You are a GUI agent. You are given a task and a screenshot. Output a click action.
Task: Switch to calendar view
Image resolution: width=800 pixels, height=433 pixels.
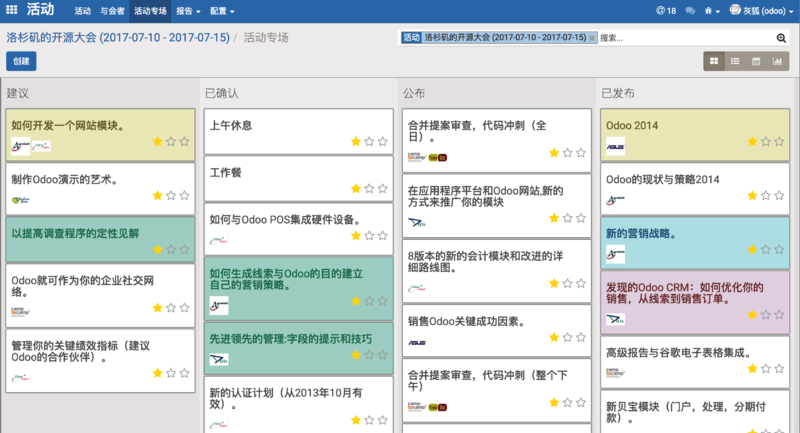pyautogui.click(x=756, y=61)
